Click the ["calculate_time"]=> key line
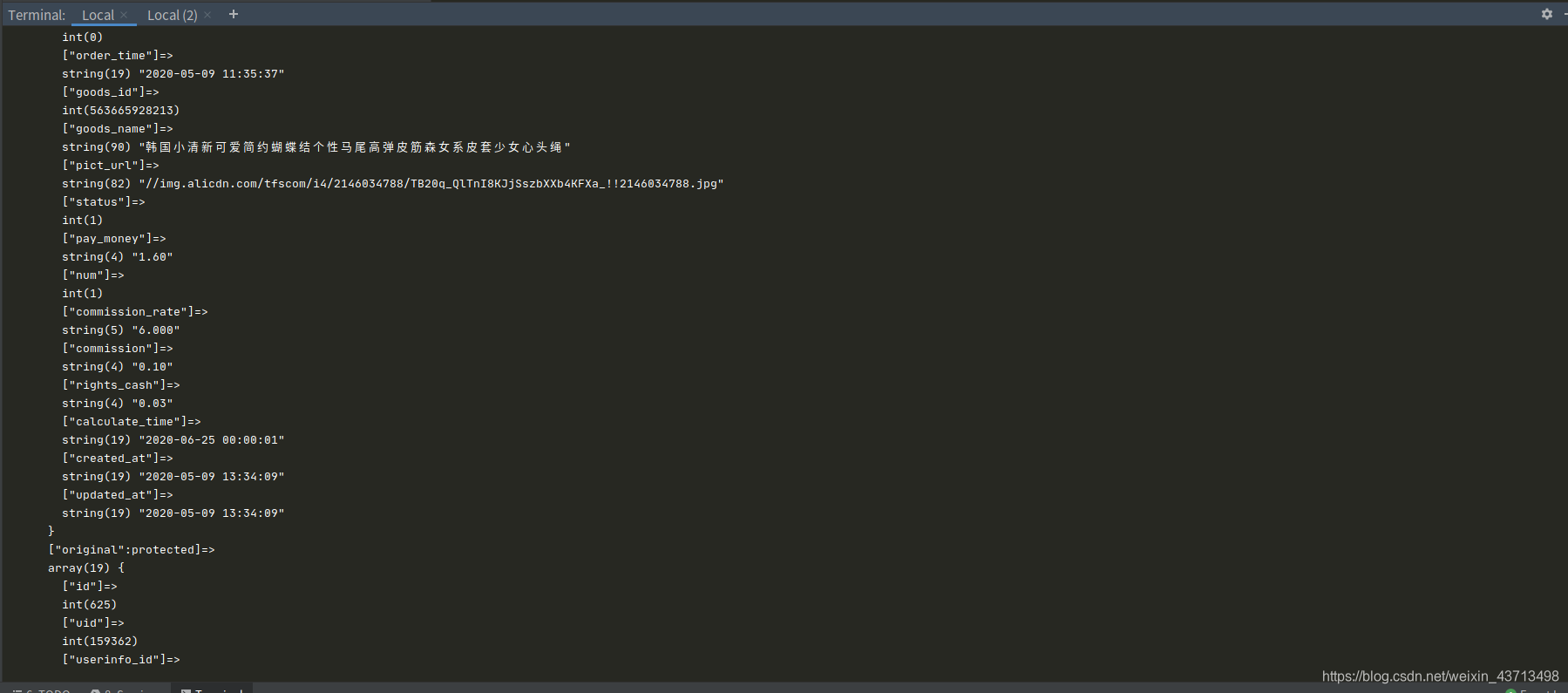This screenshot has height=693, width=1568. point(132,422)
